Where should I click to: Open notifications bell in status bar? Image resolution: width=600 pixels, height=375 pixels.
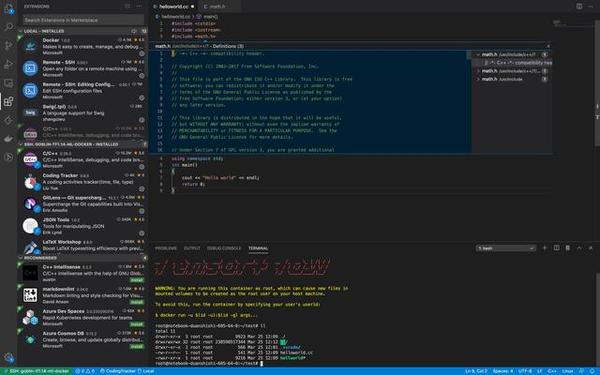pyautogui.click(x=592, y=371)
